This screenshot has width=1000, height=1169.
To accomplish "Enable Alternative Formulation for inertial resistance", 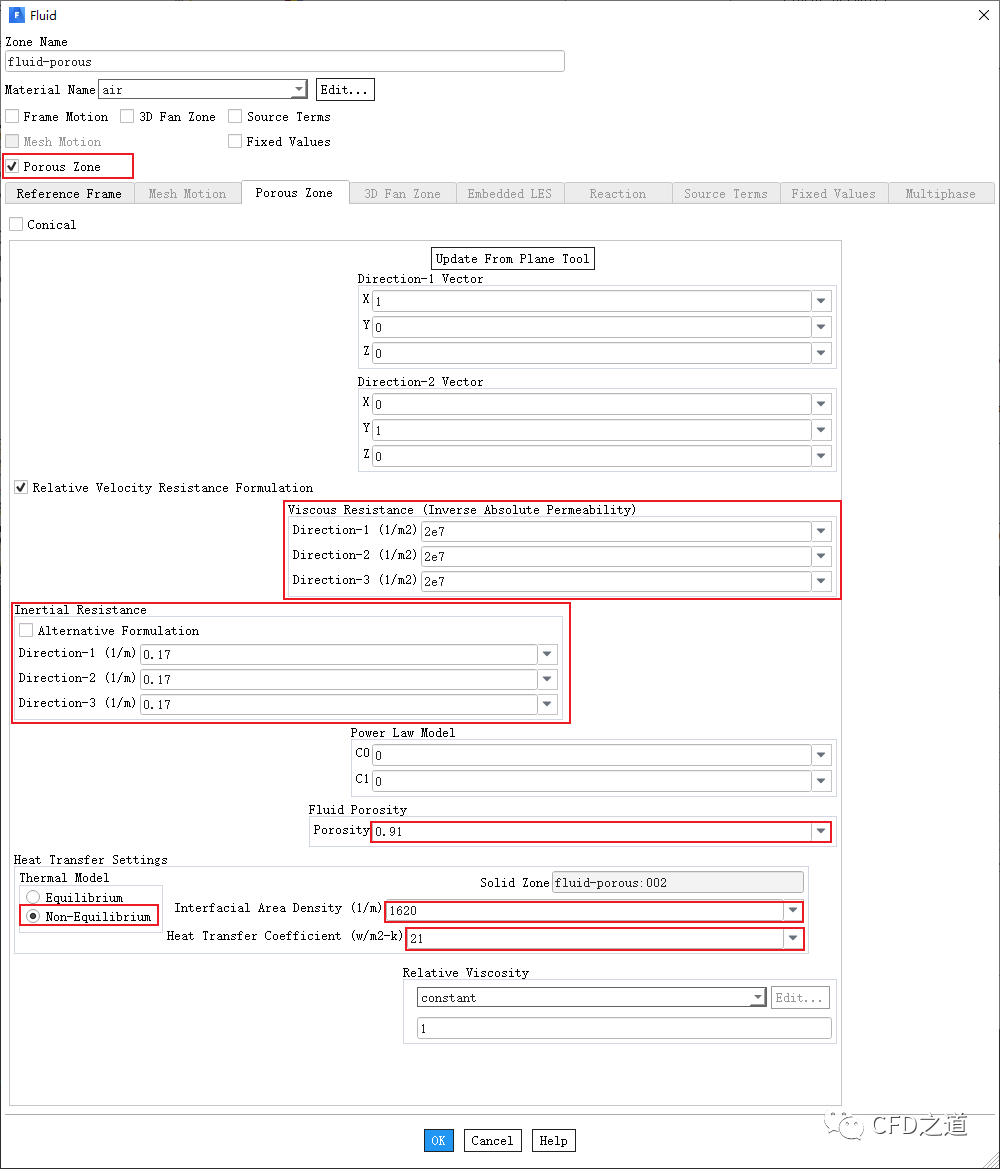I will (x=26, y=631).
